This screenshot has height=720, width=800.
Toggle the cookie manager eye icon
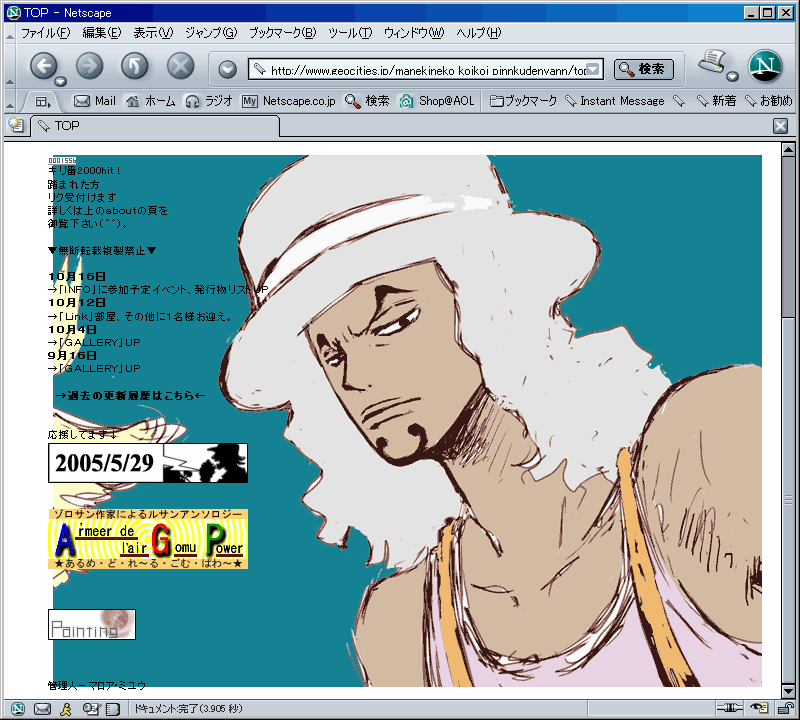pos(760,708)
